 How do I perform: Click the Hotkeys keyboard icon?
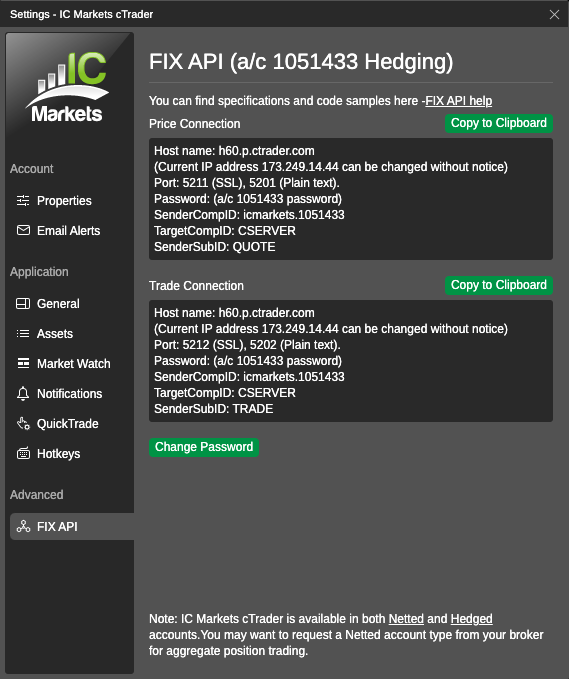click(x=23, y=453)
